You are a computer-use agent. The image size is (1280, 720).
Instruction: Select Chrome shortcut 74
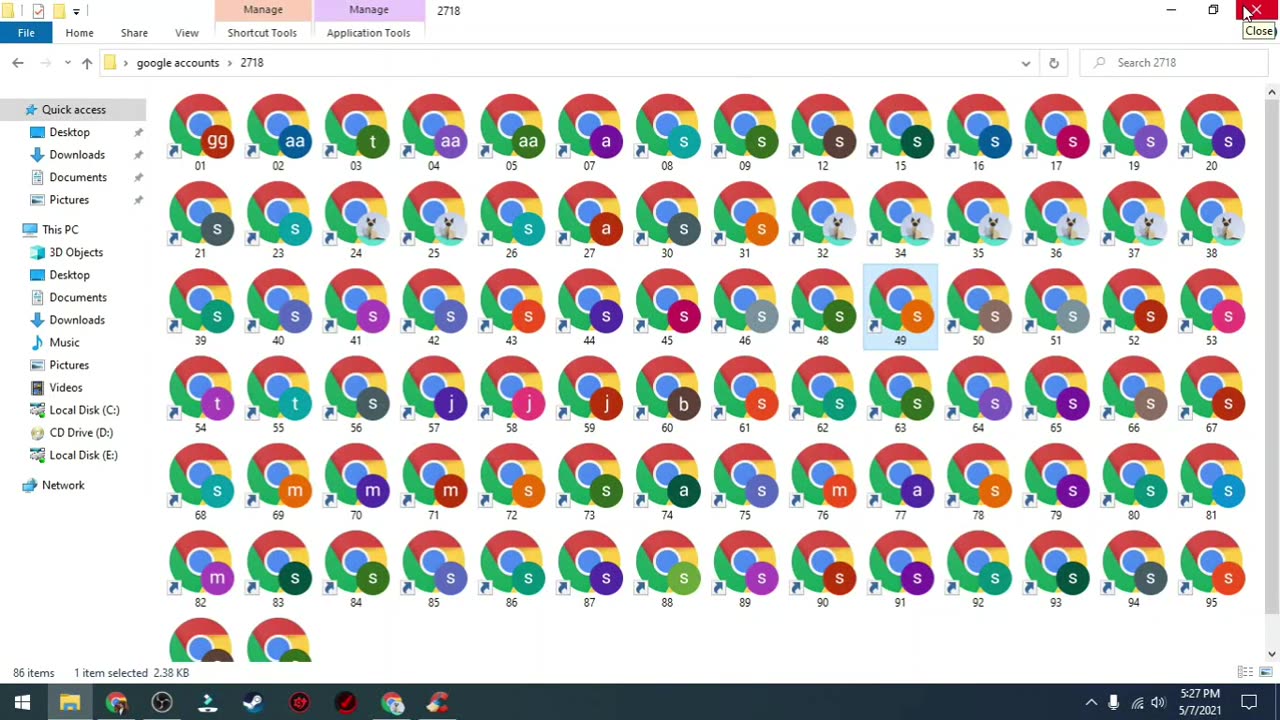(668, 482)
